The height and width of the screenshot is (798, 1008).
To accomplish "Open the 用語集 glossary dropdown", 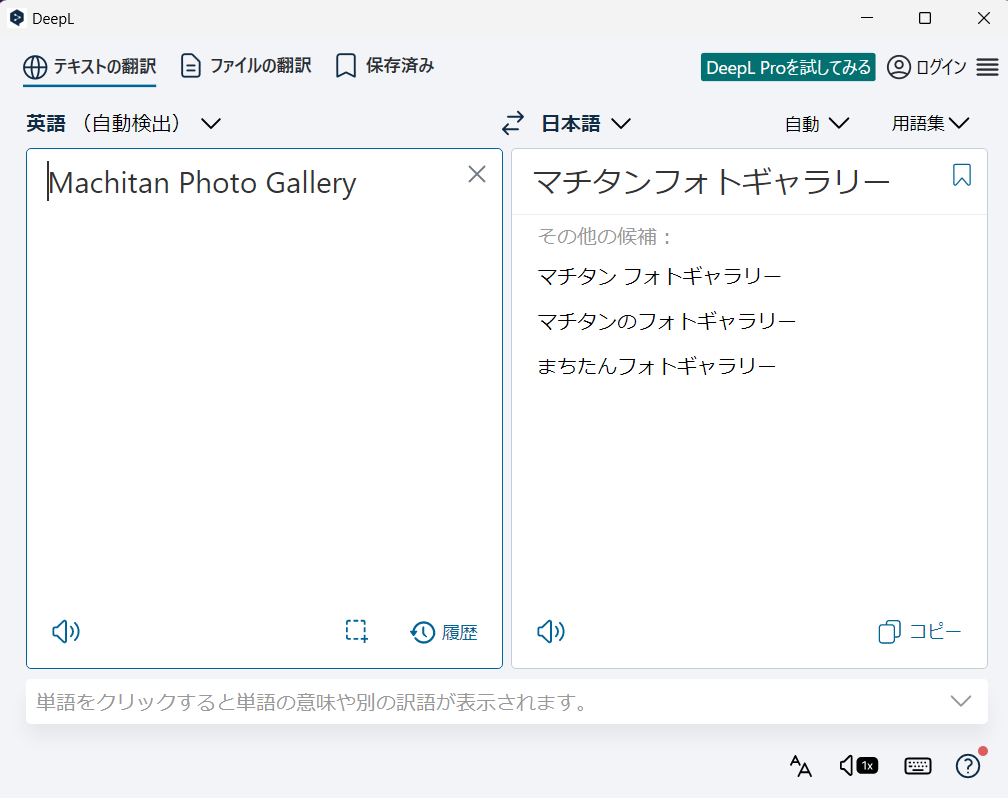I will coord(930,123).
